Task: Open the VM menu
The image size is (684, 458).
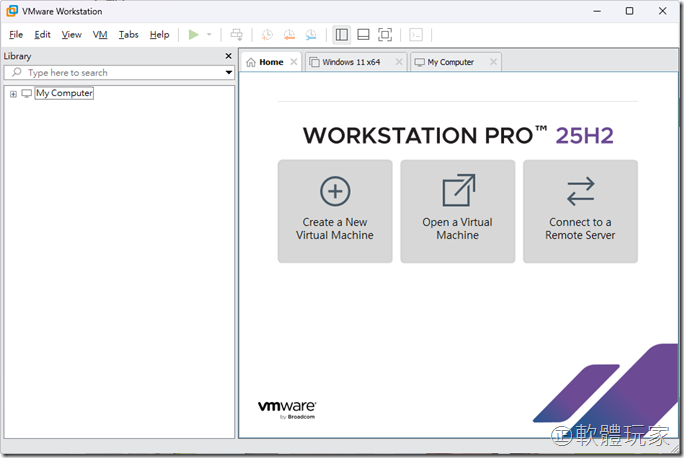Action: coord(100,34)
